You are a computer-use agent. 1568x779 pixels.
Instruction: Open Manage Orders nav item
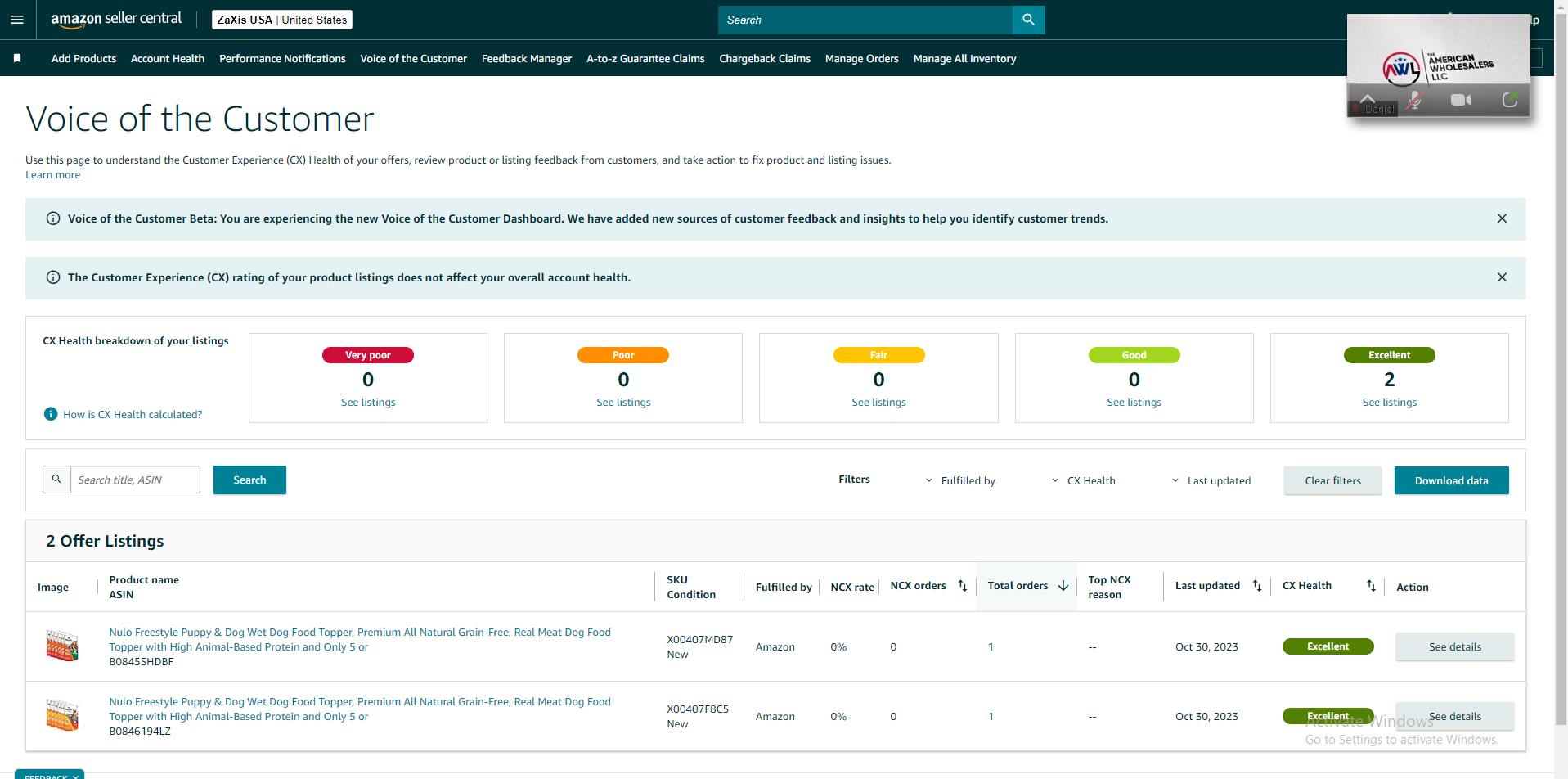point(862,58)
